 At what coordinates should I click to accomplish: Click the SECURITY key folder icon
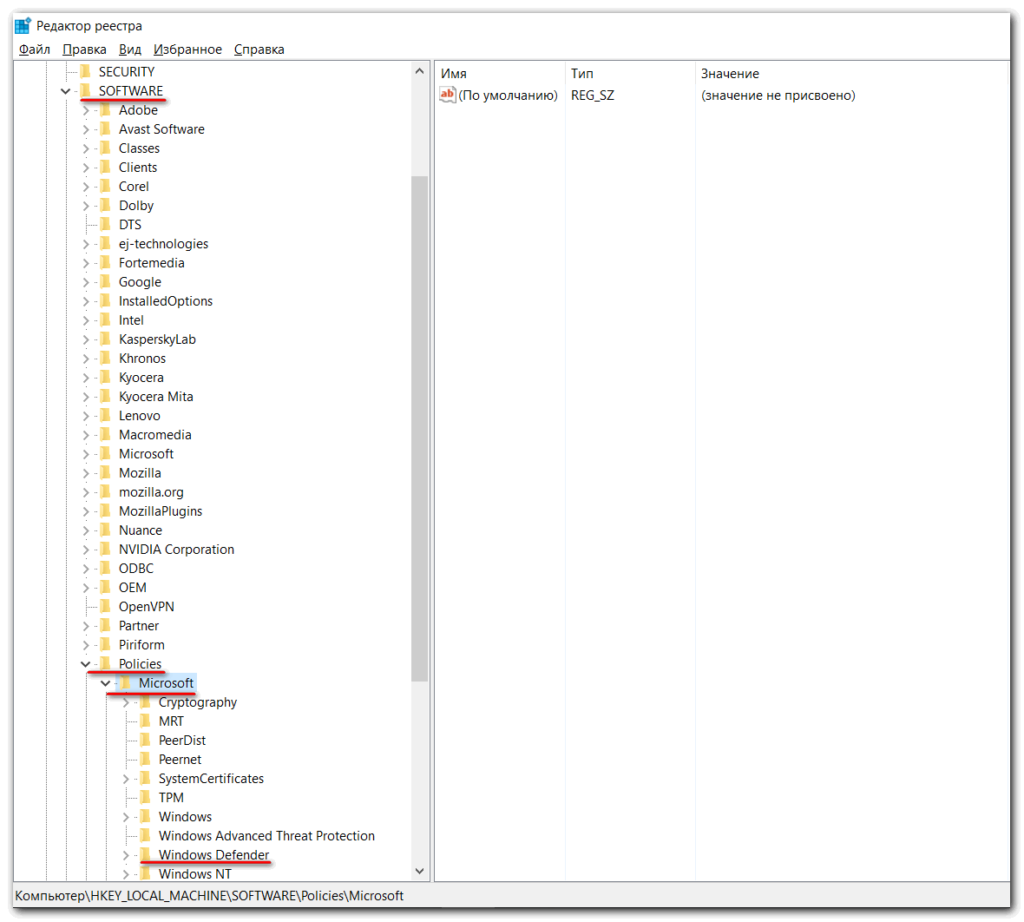pos(86,71)
